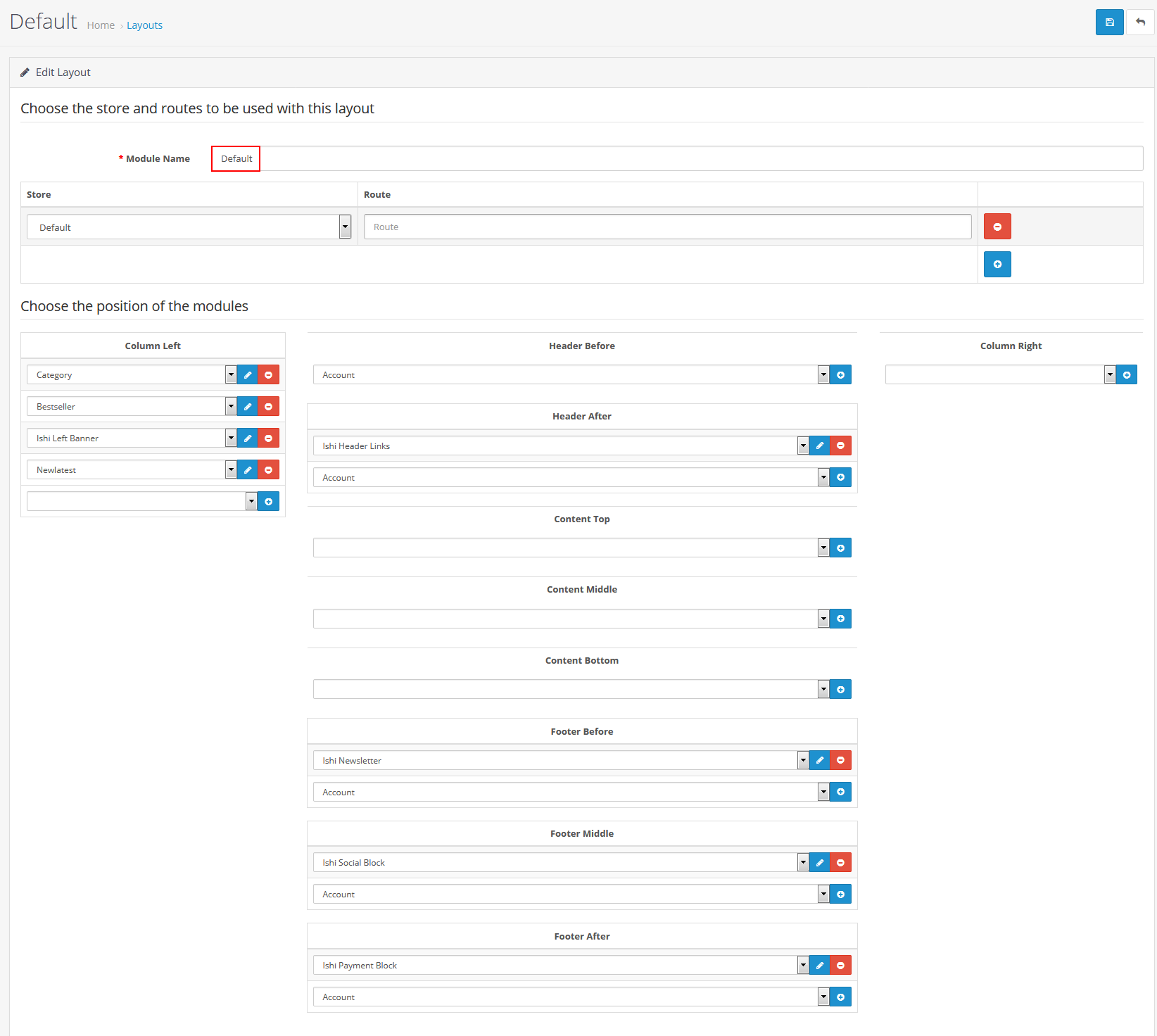Add a new store route row
Viewport: 1157px width, 1036px height.
997,265
